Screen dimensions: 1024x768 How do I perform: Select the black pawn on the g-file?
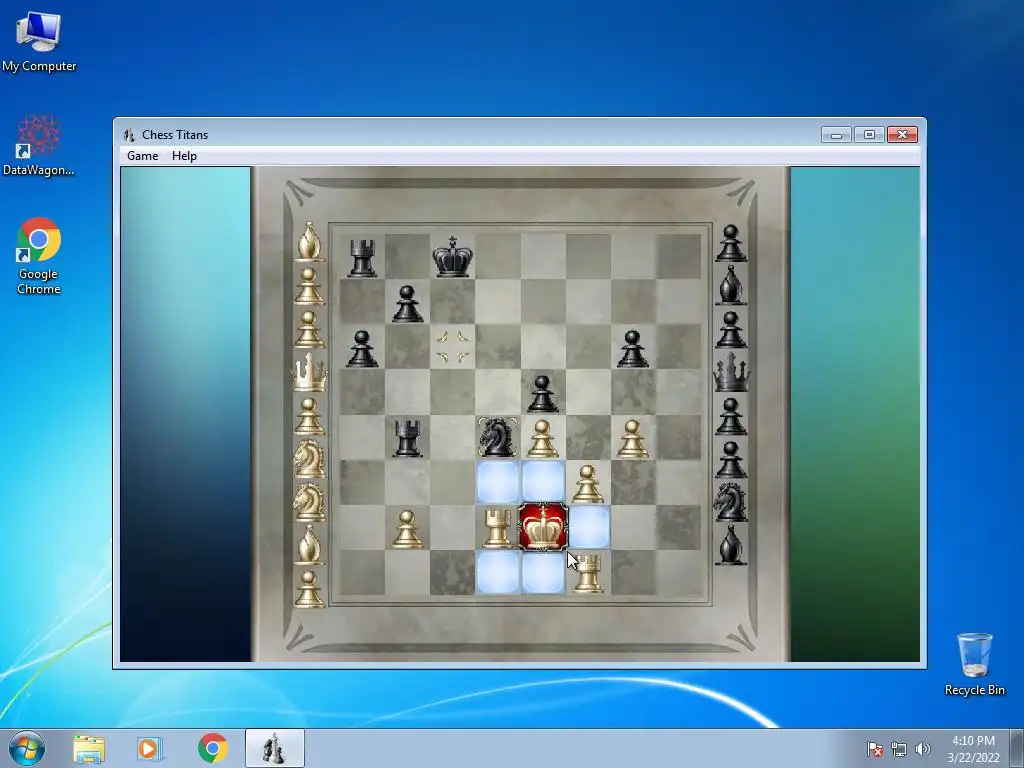pyautogui.click(x=632, y=349)
